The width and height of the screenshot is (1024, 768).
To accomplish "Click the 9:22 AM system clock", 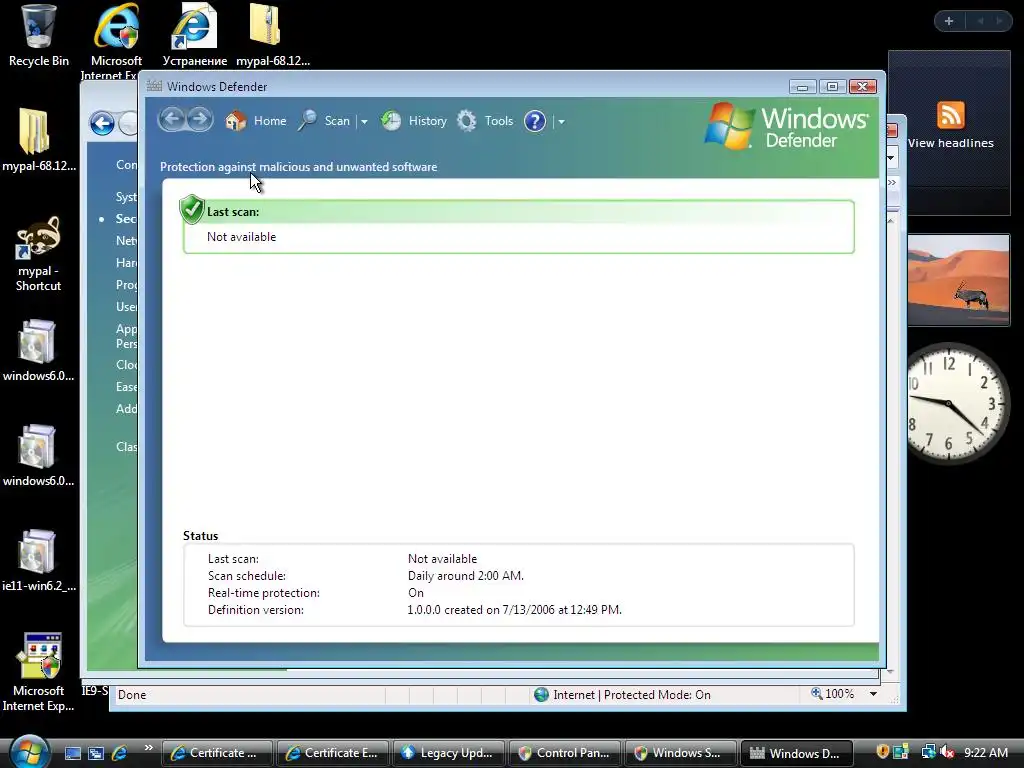I will tap(985, 753).
